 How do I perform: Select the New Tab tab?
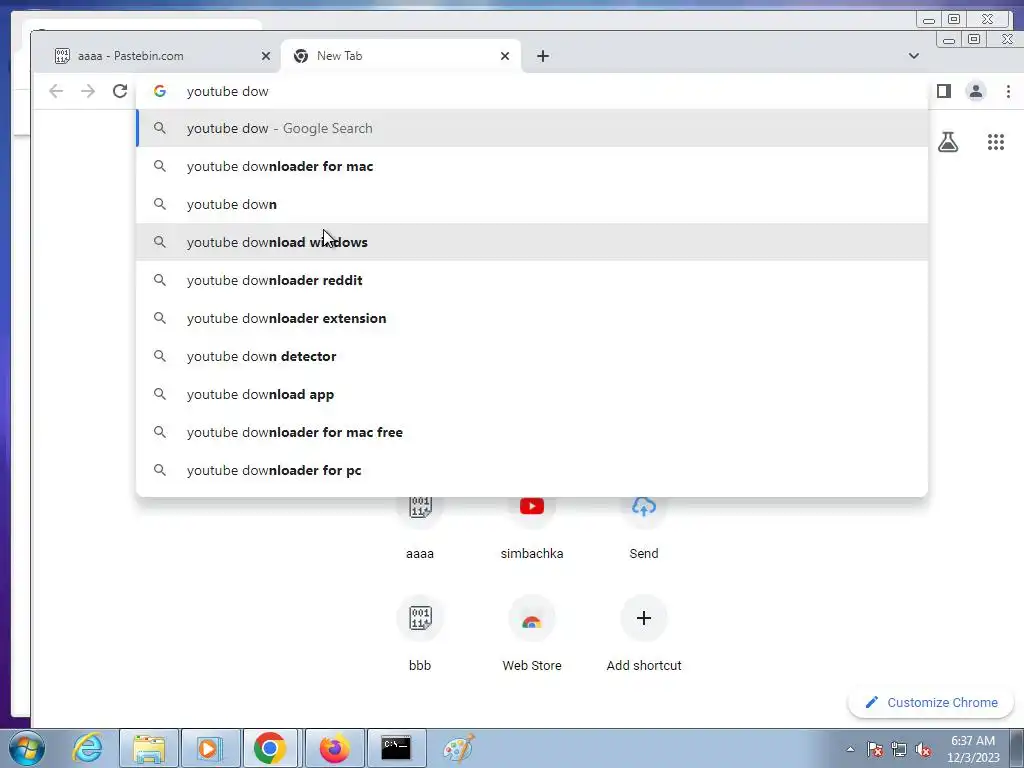(401, 56)
